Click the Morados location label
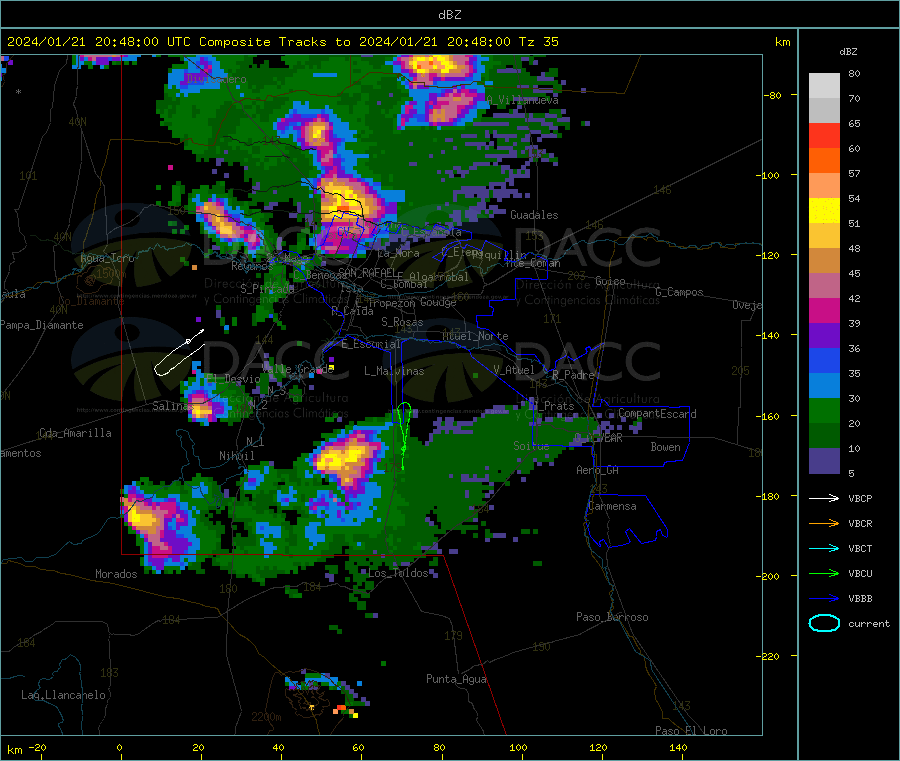 (116, 574)
